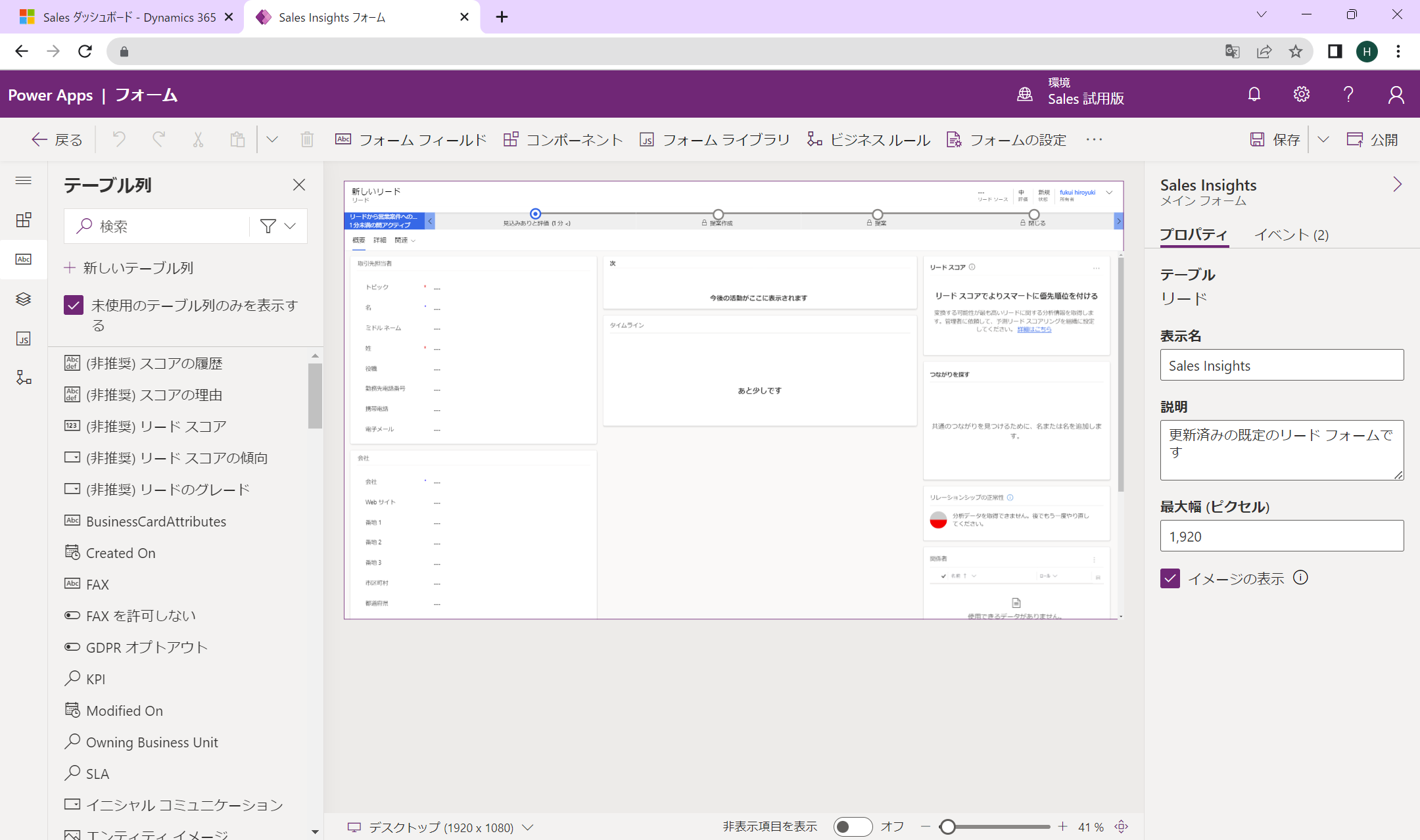Click the zoom slider handle
Image resolution: width=1420 pixels, height=840 pixels.
947,827
